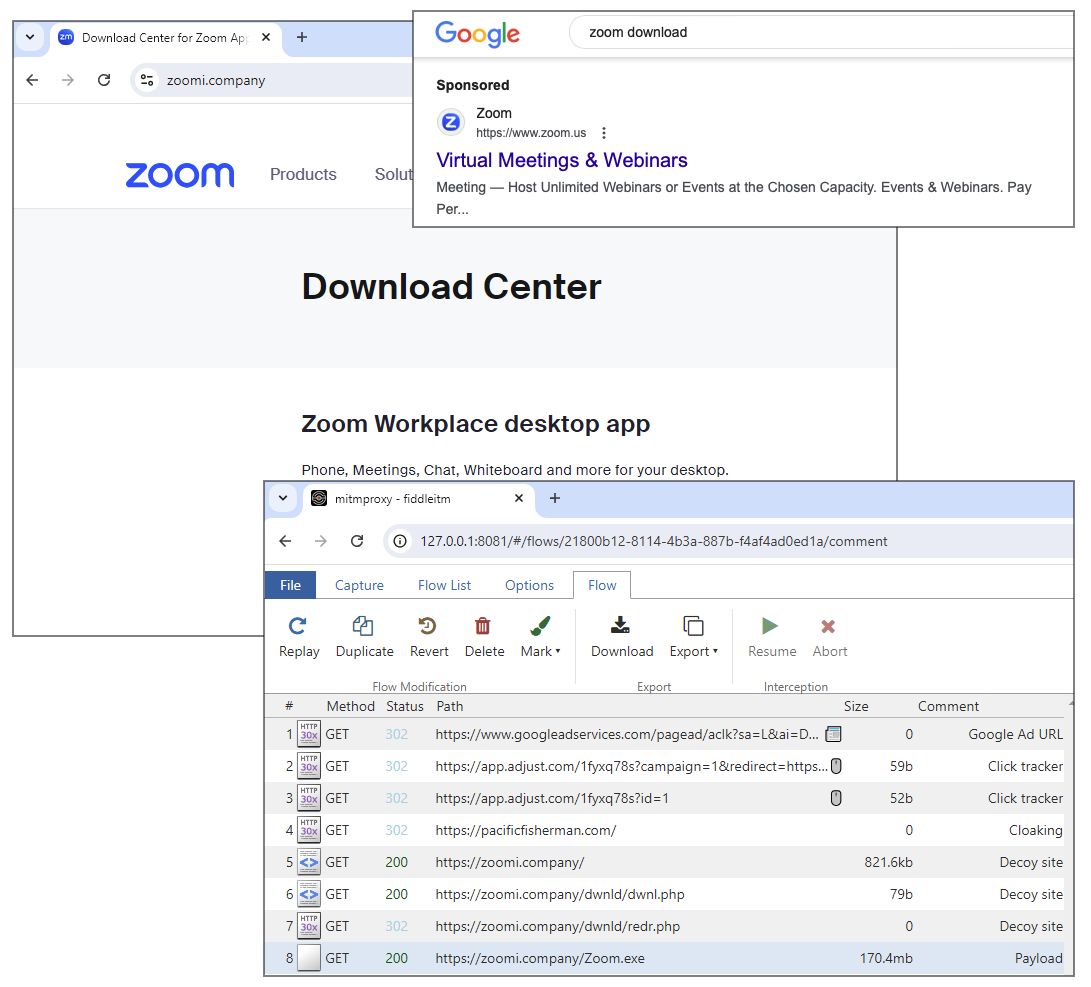Click the Zoom favicon in the sponsored ad

click(451, 122)
